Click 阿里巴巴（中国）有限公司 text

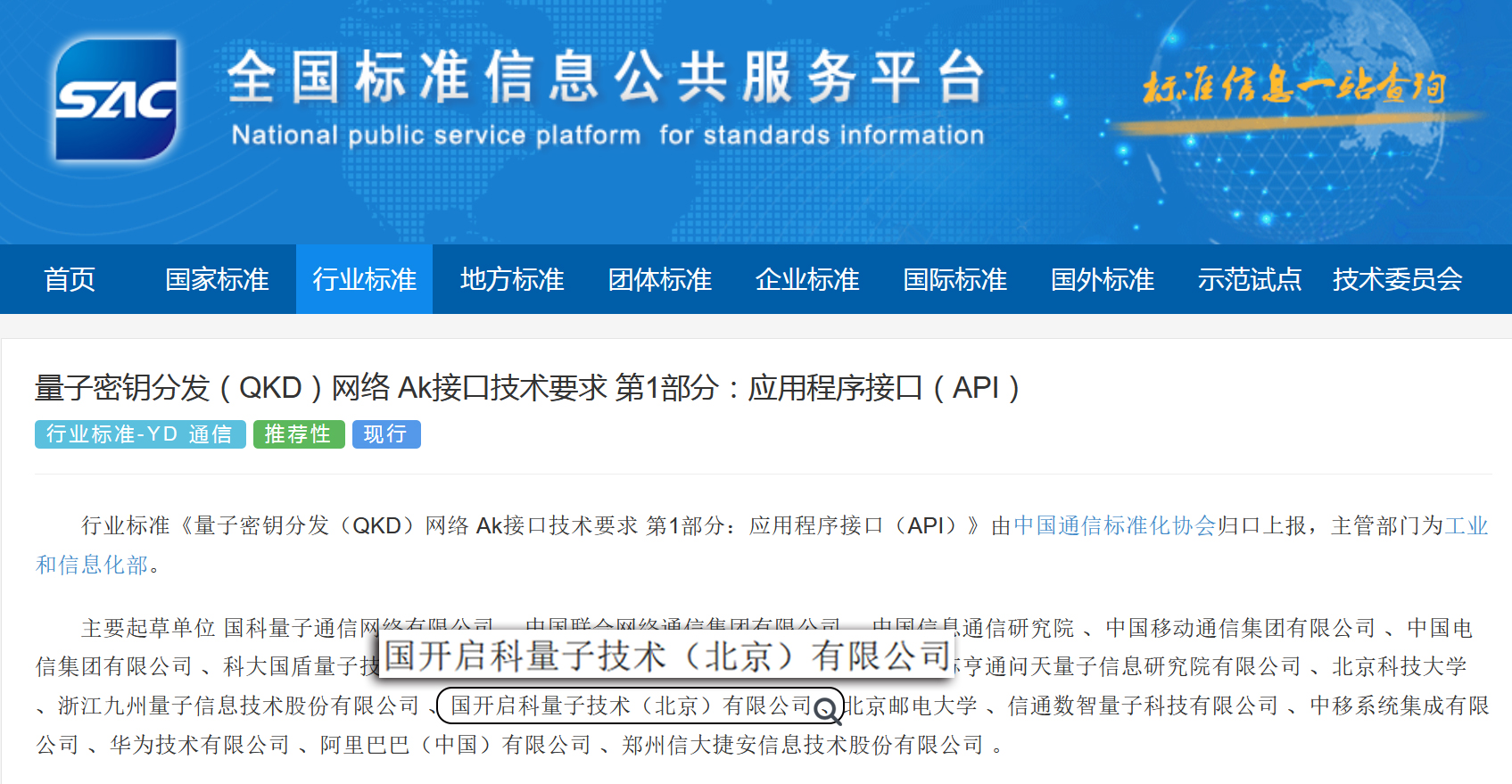456,745
